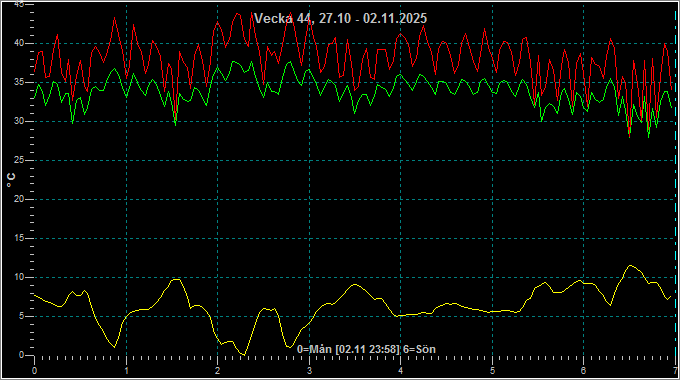Click day 3 label on the horizontal axis
The height and width of the screenshot is (380, 680).
pyautogui.click(x=309, y=371)
